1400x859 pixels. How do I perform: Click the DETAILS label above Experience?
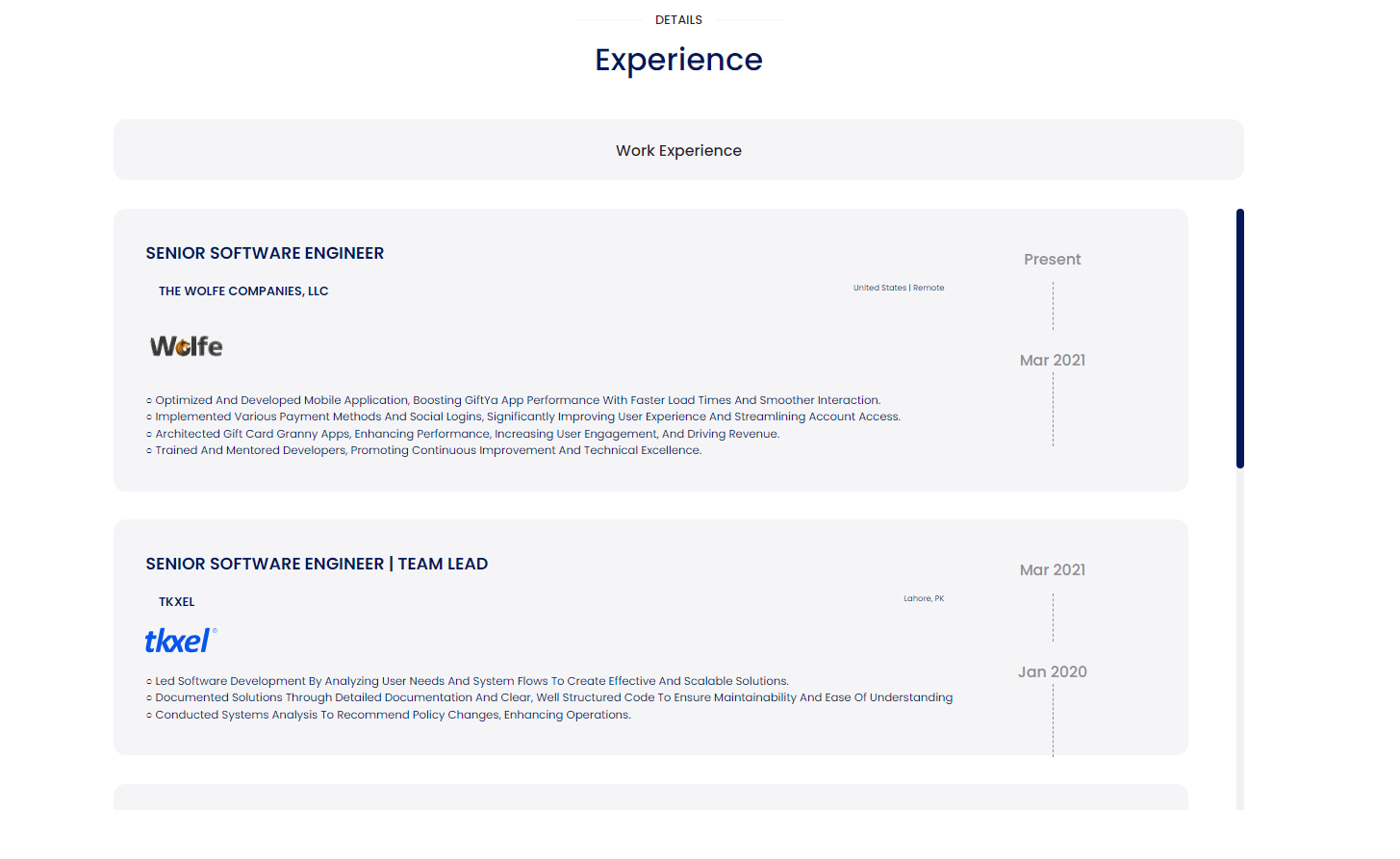tap(678, 20)
